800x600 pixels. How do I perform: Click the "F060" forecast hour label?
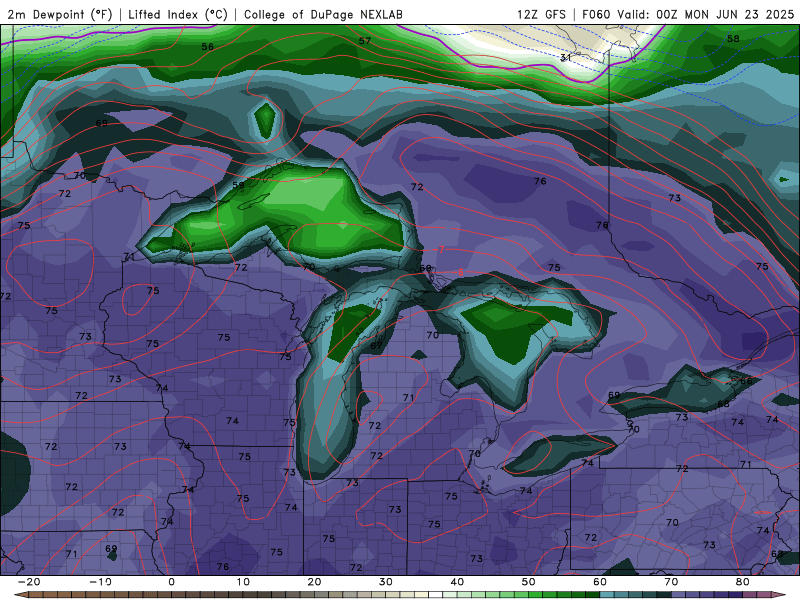tap(596, 14)
